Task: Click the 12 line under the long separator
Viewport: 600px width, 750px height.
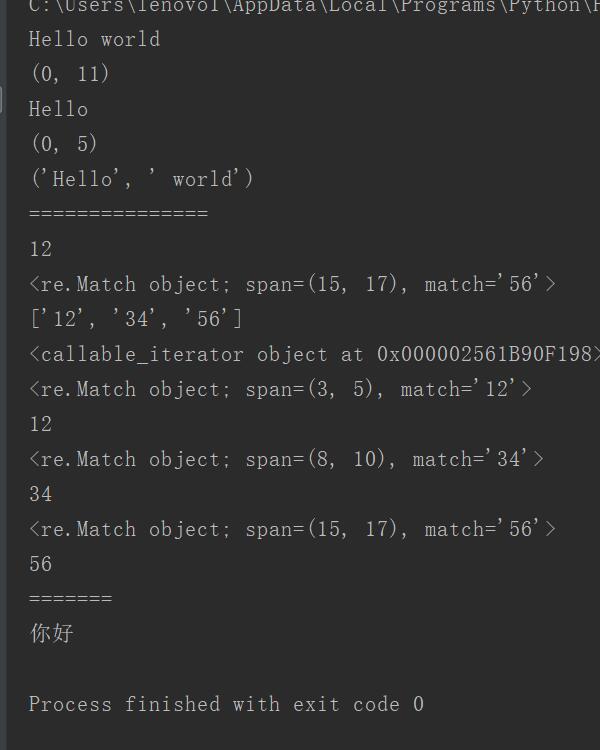Action: click(41, 249)
